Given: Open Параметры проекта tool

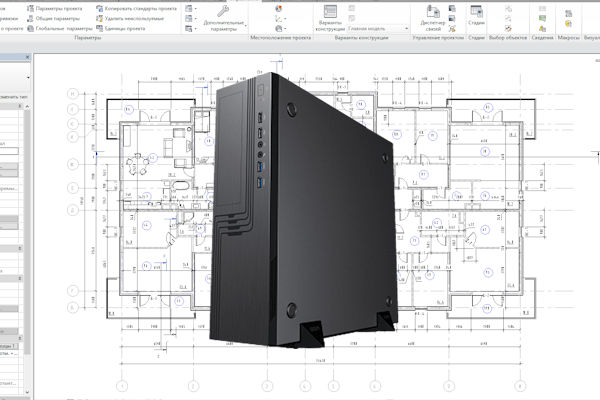Looking at the screenshot, I should point(55,8).
